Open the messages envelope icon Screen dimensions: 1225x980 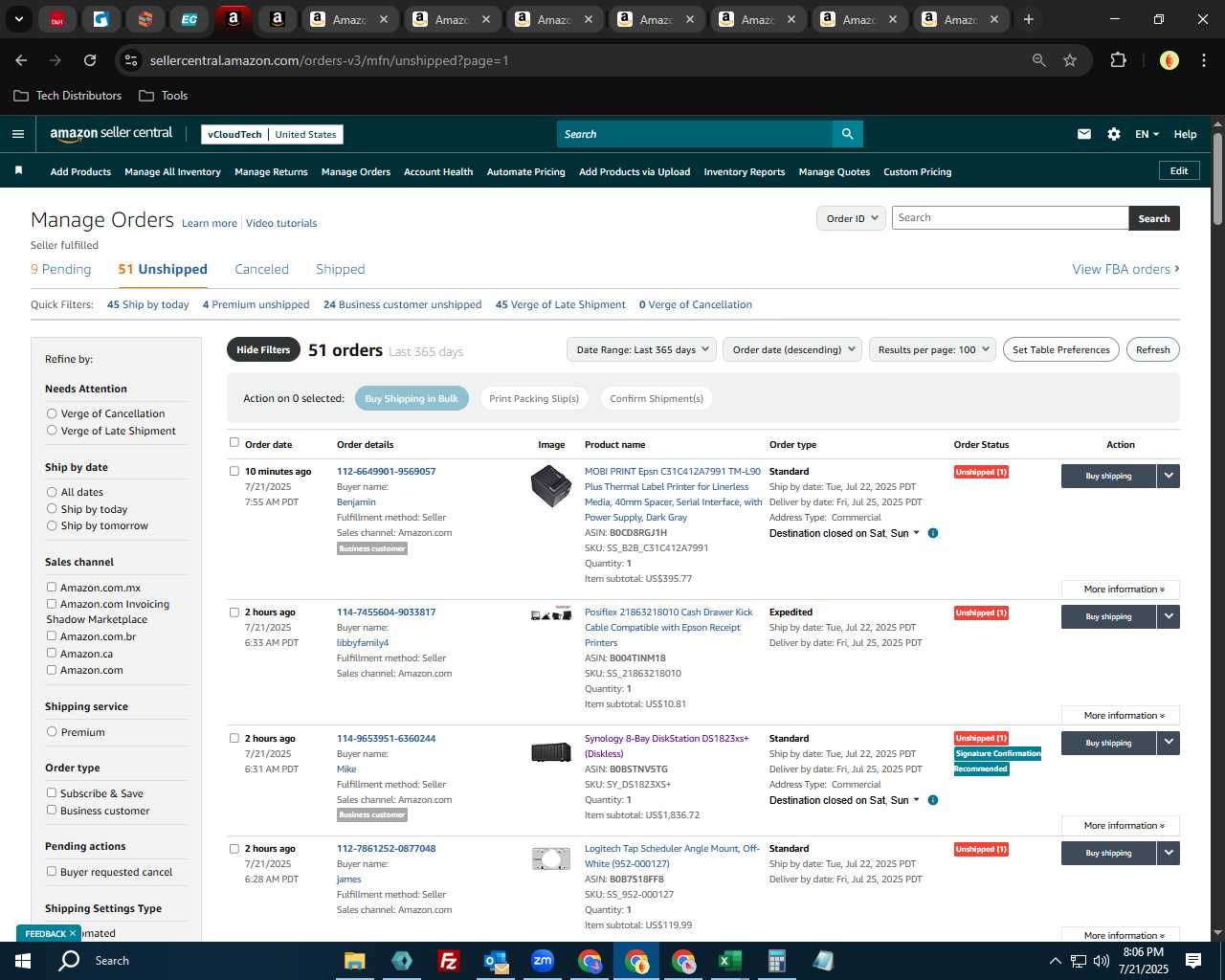[1084, 134]
